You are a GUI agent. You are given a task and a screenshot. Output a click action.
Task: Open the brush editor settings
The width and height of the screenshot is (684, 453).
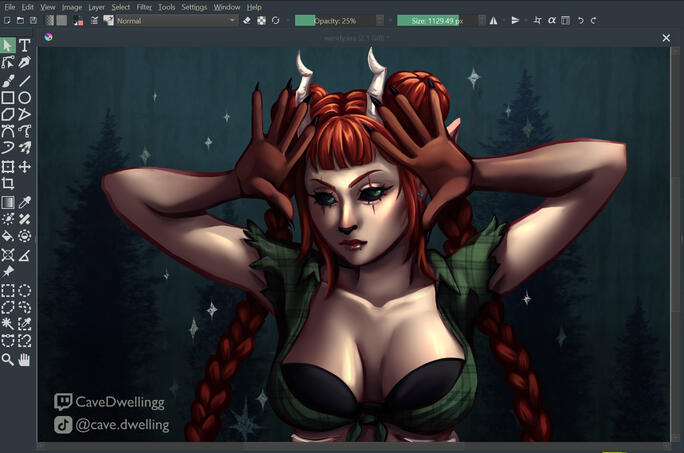(94, 20)
